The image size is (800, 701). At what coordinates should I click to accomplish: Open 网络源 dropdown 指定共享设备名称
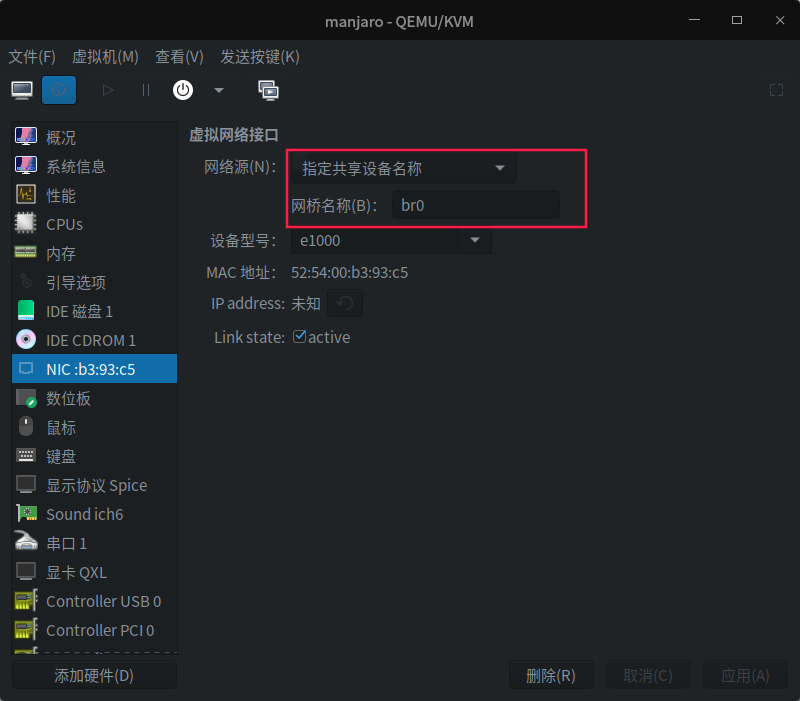pos(404,168)
